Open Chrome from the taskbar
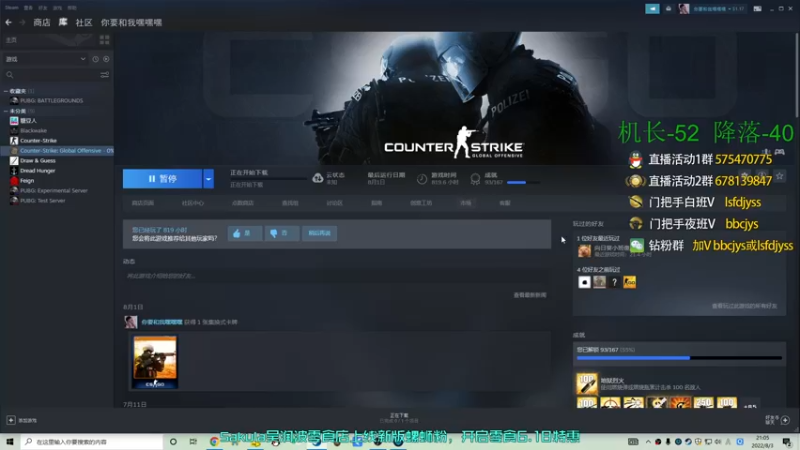The image size is (800, 450). [214, 441]
